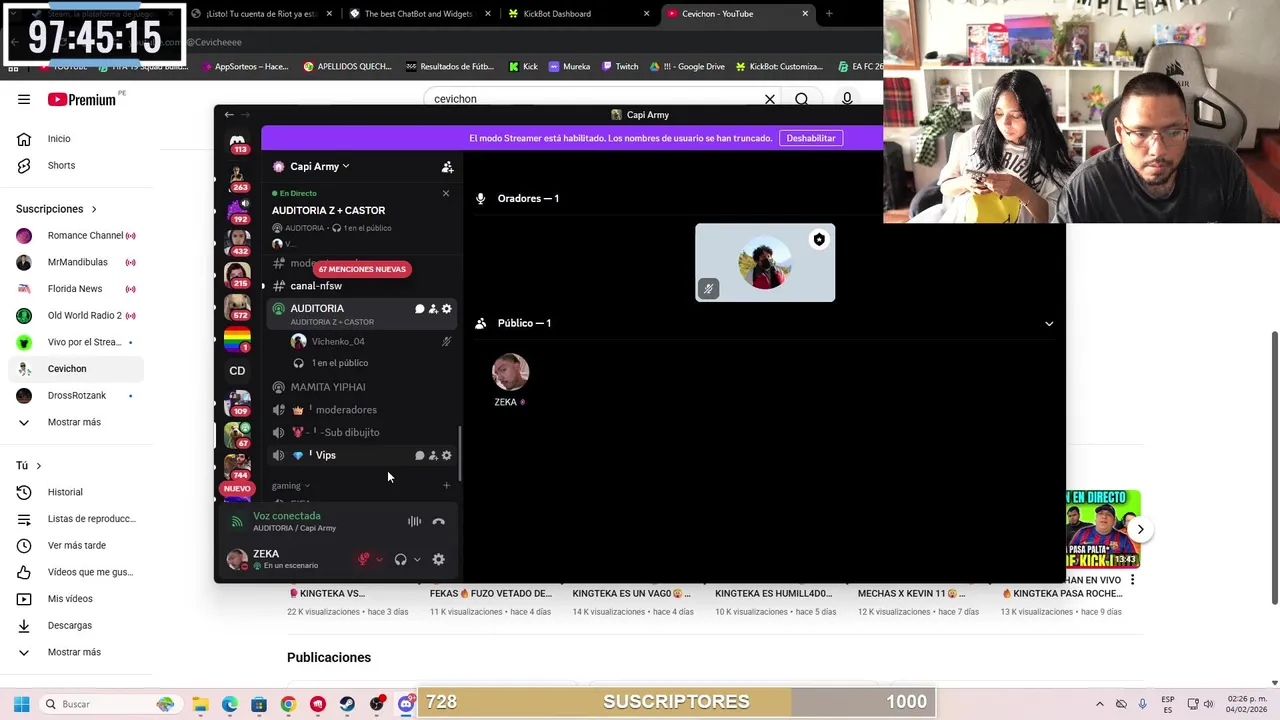Open the Windows Start menu
This screenshot has height=720, width=1280.
pos(21,704)
